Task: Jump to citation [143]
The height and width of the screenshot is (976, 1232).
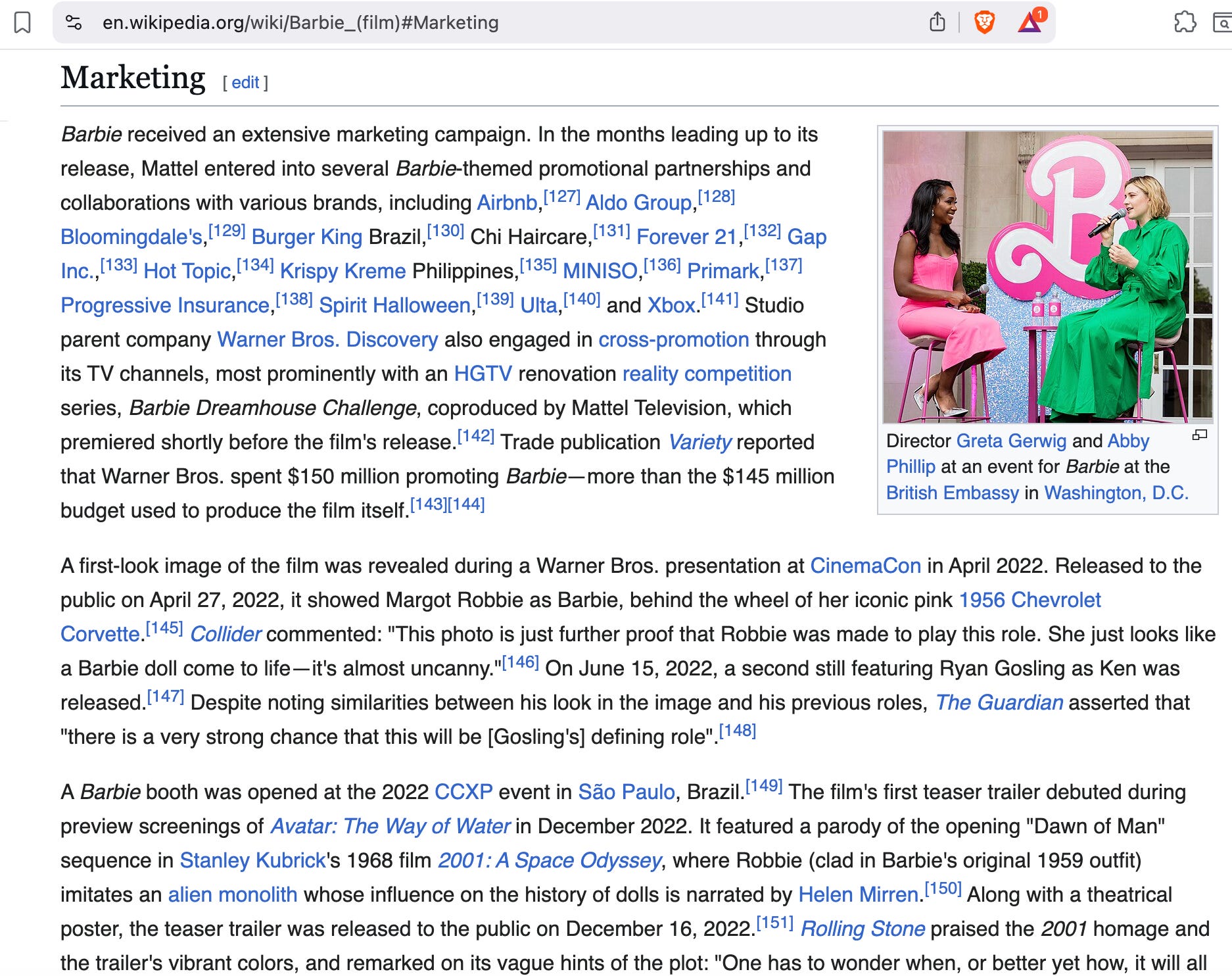Action: tap(429, 504)
